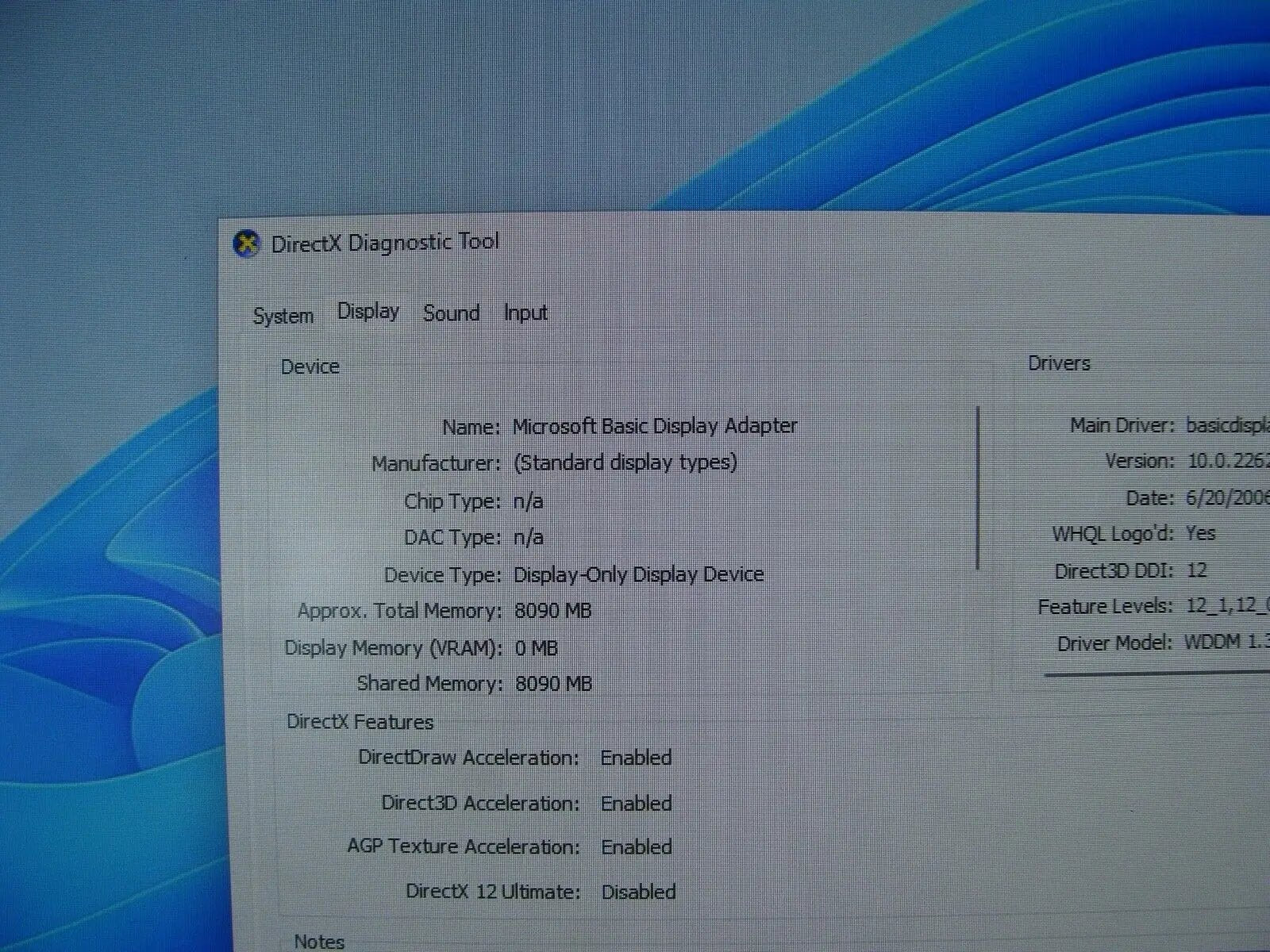Select 'Microsoft Basic Display Adapter' name value
1270x952 pixels.
655,426
